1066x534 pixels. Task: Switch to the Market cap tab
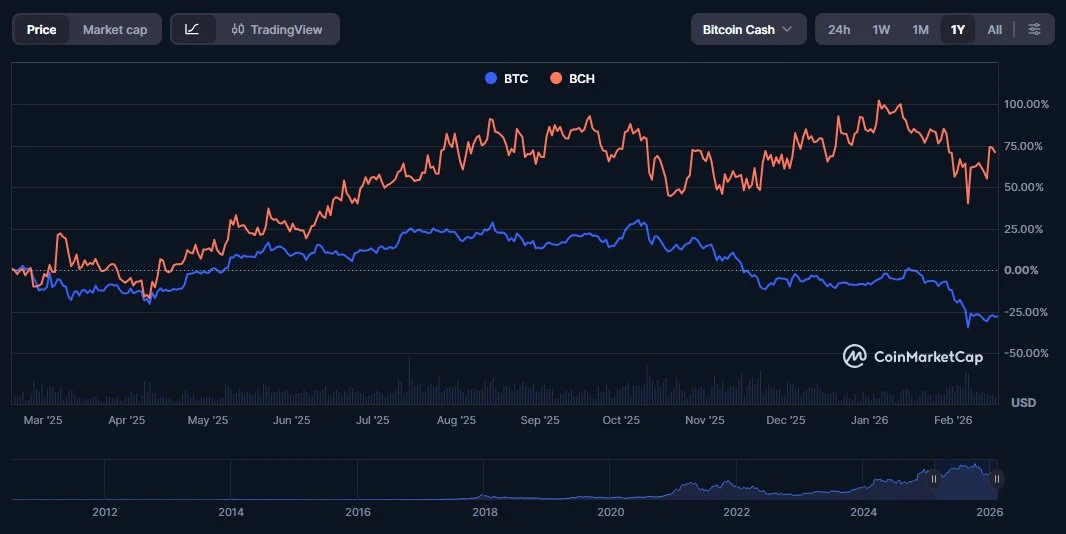(x=115, y=29)
